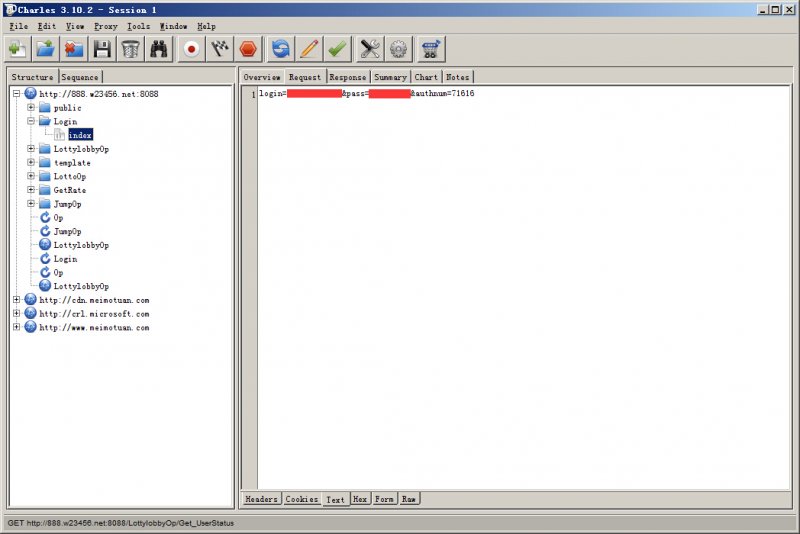Expand the public folder
Image resolution: width=800 pixels, height=534 pixels.
(31, 107)
